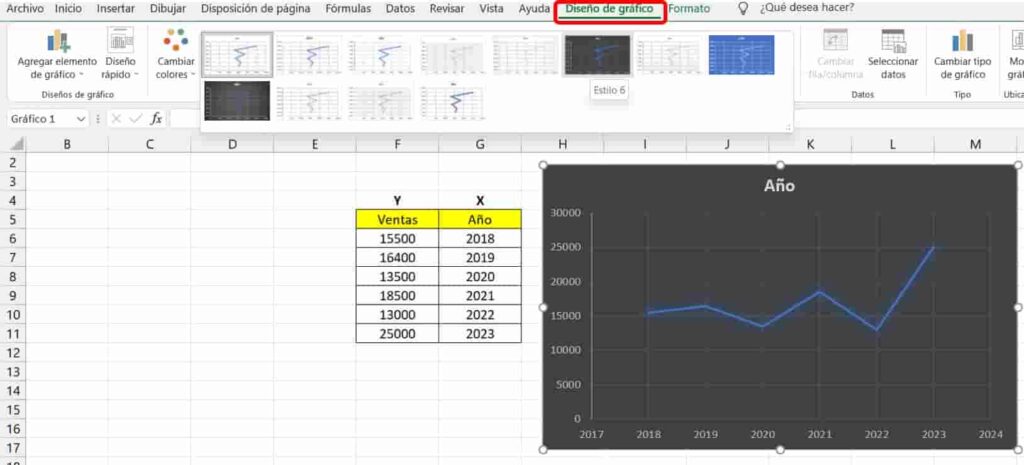The image size is (1024, 465).
Task: Open the Archivo menu
Action: coord(25,8)
